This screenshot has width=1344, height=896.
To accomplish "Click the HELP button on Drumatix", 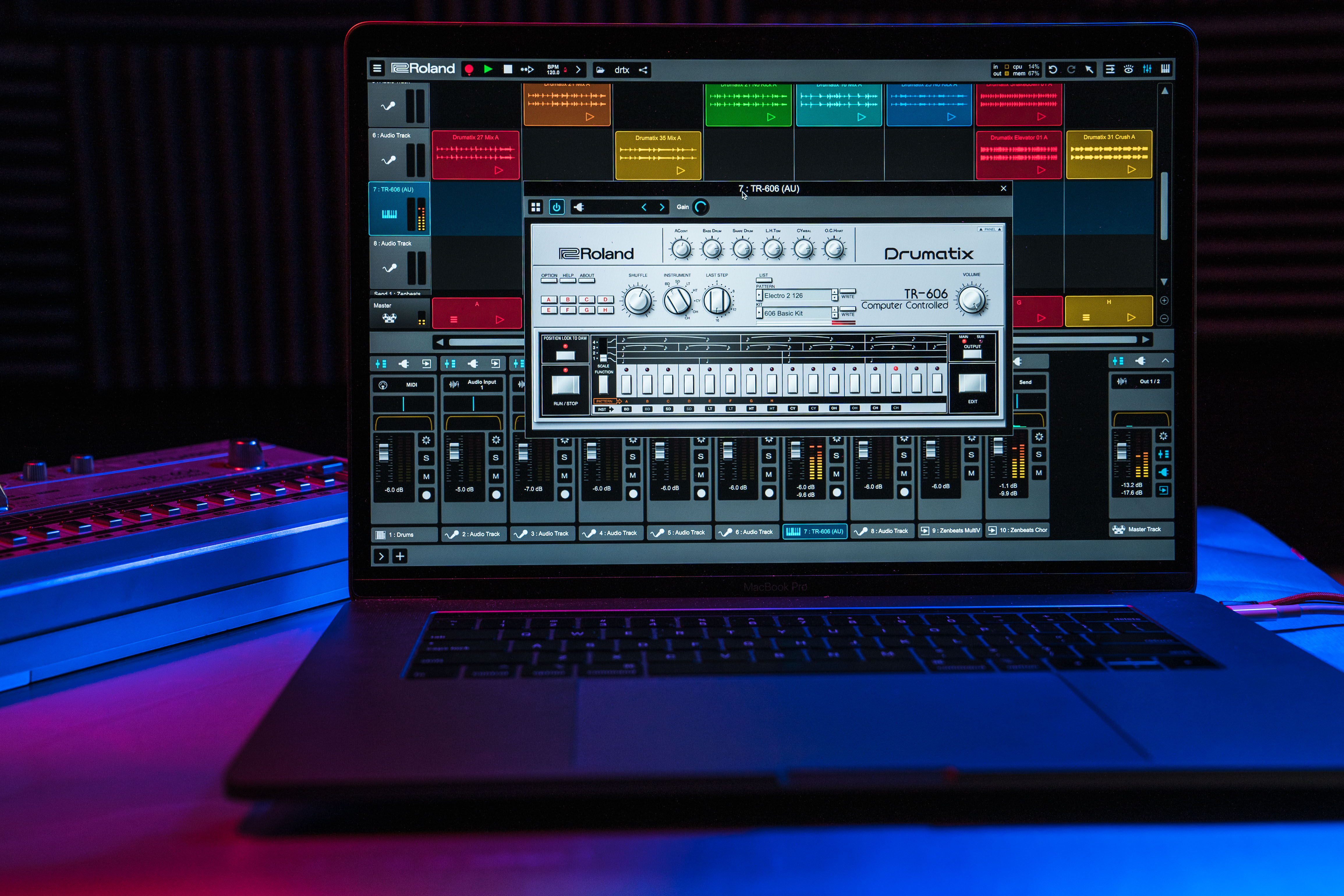I will 568,280.
